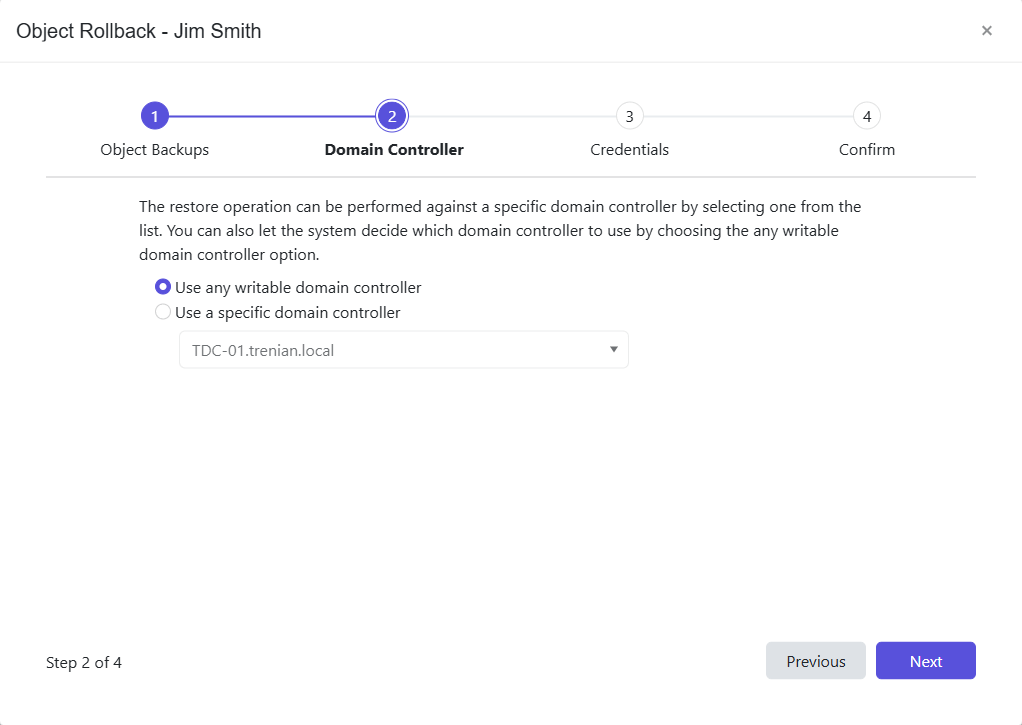
Task: Click the step 3 circle icon
Action: coord(629,115)
